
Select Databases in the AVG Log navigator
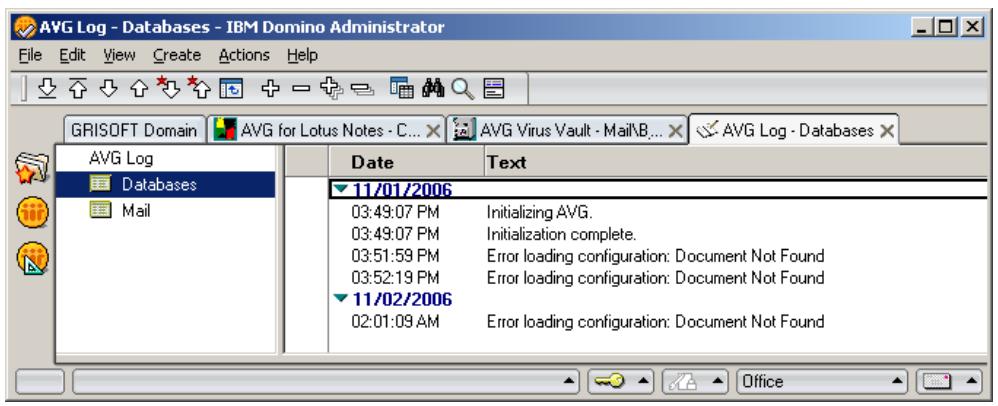click(165, 185)
